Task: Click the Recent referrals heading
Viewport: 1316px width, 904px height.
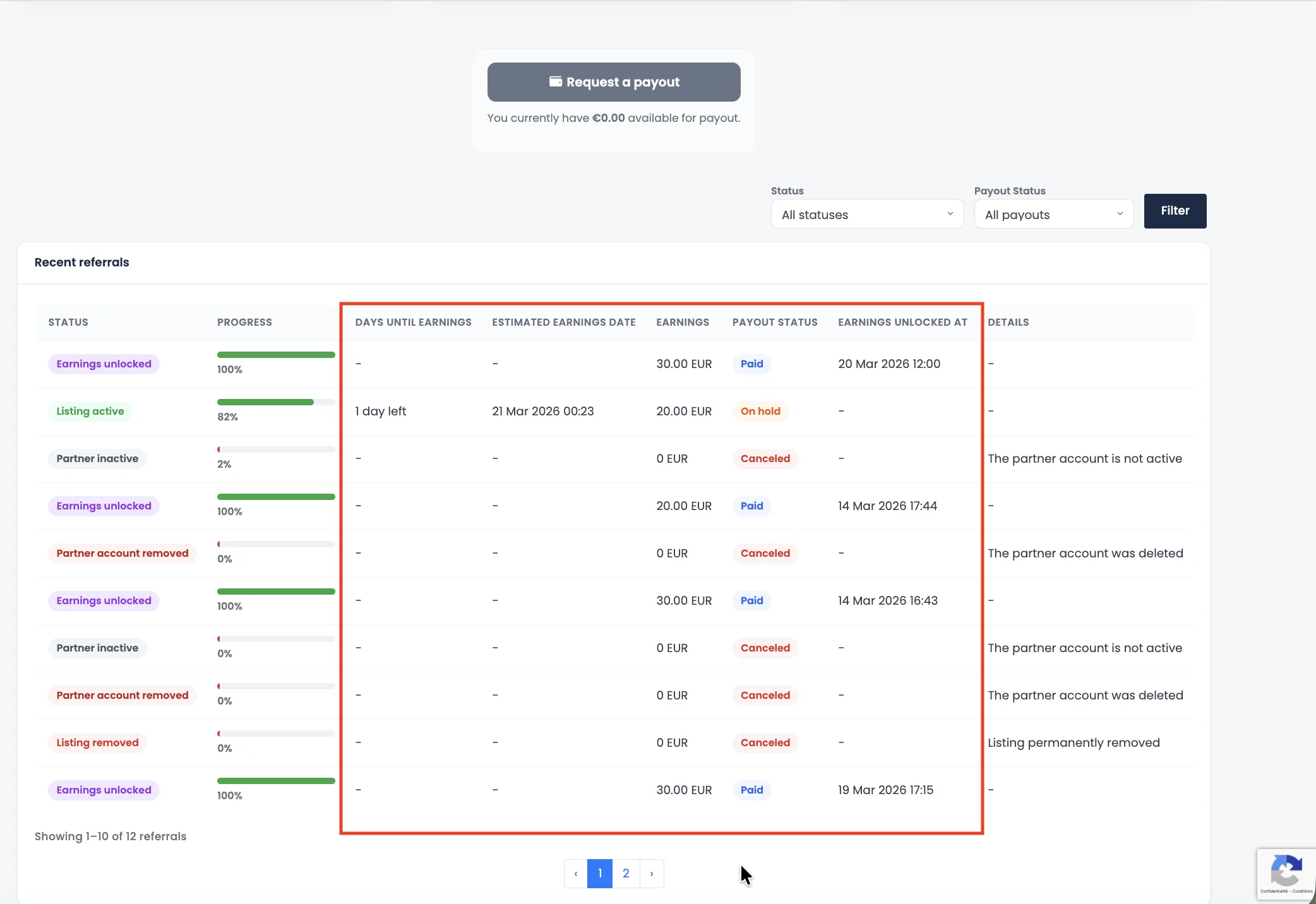Action: point(81,263)
